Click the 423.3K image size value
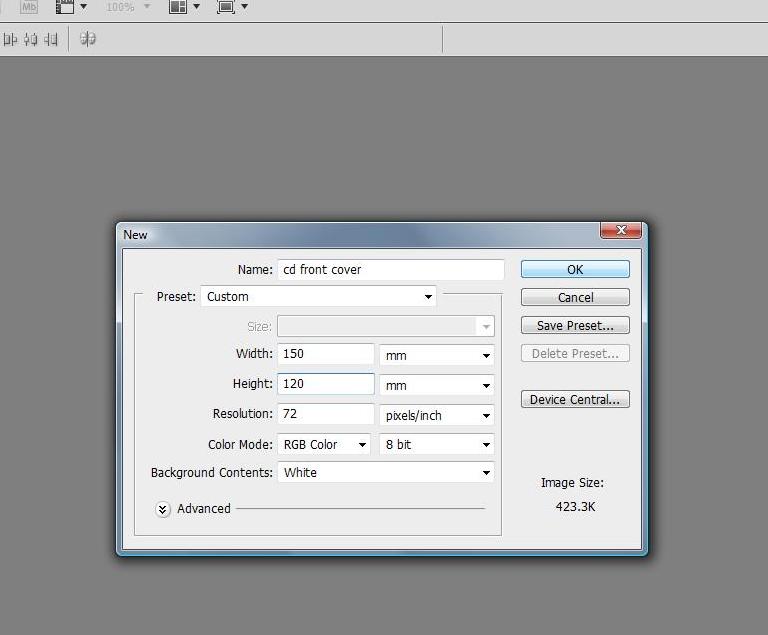This screenshot has height=635, width=768. point(575,506)
